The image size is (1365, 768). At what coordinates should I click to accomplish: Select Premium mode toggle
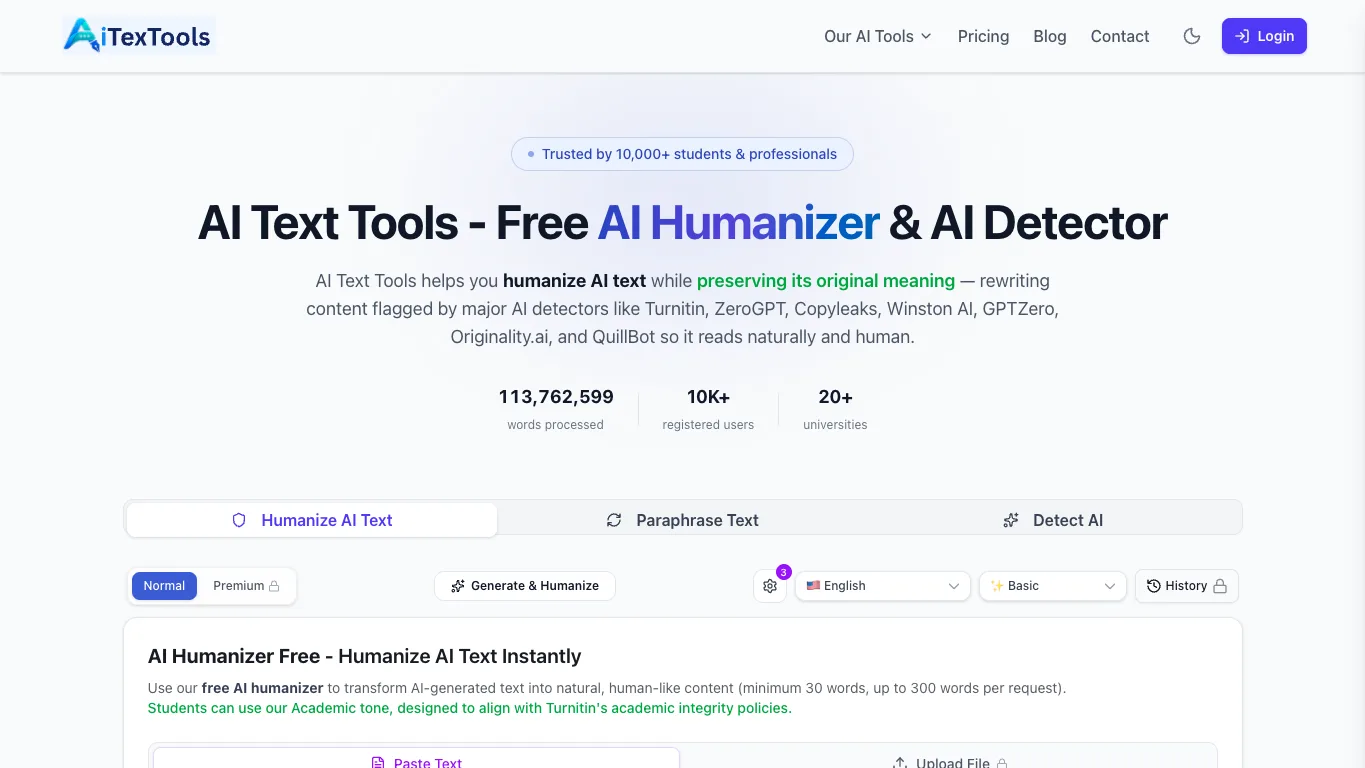246,586
